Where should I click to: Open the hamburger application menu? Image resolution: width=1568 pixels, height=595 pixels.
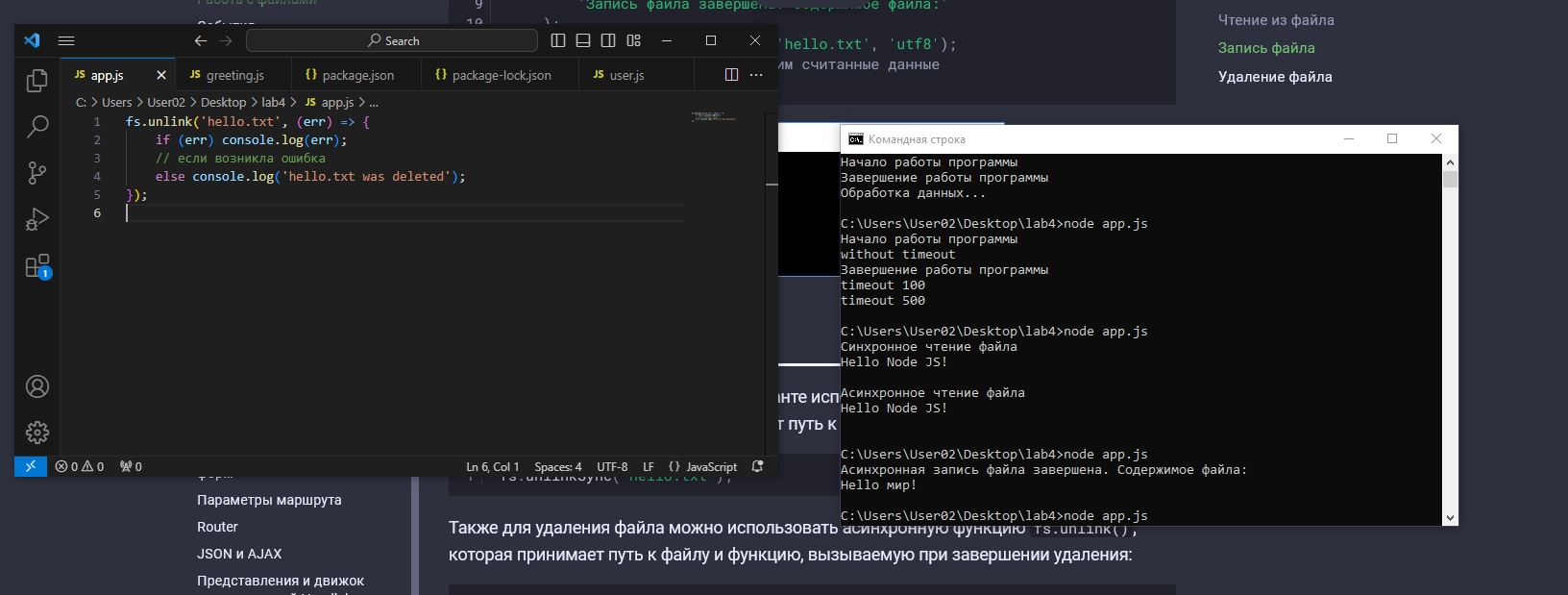[x=66, y=40]
